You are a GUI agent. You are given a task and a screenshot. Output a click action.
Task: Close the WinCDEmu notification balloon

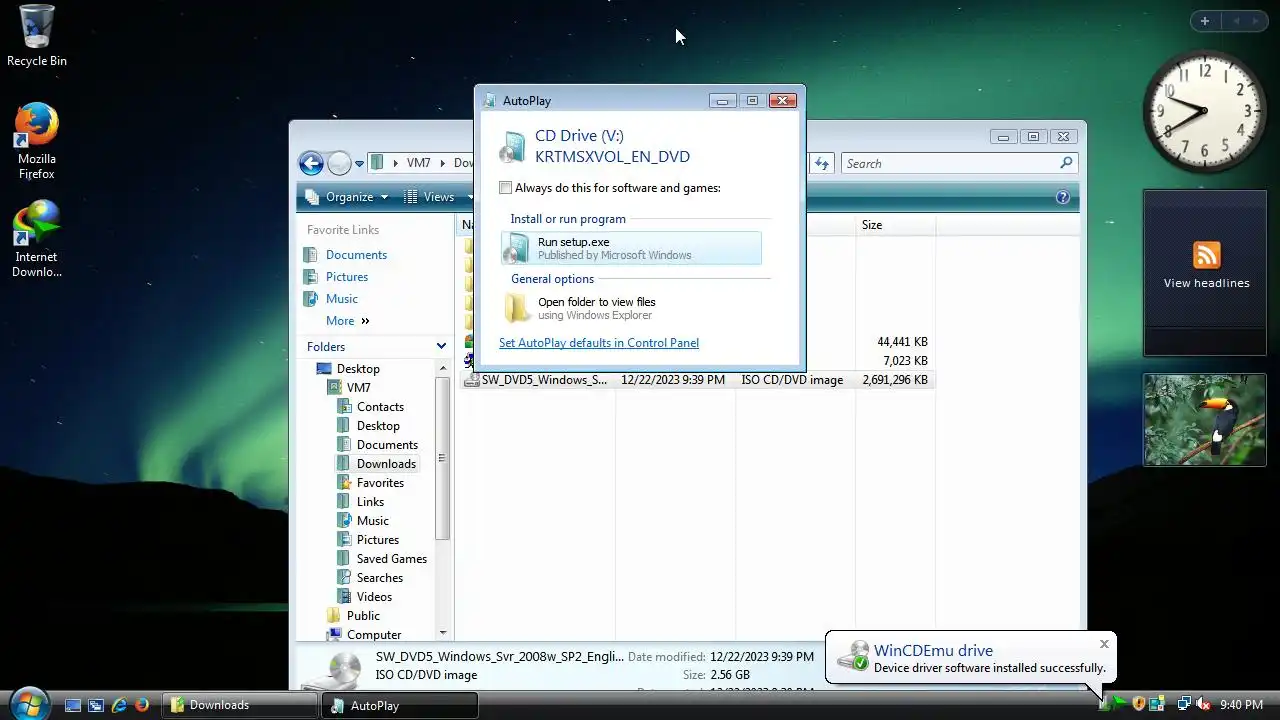pyautogui.click(x=1104, y=644)
